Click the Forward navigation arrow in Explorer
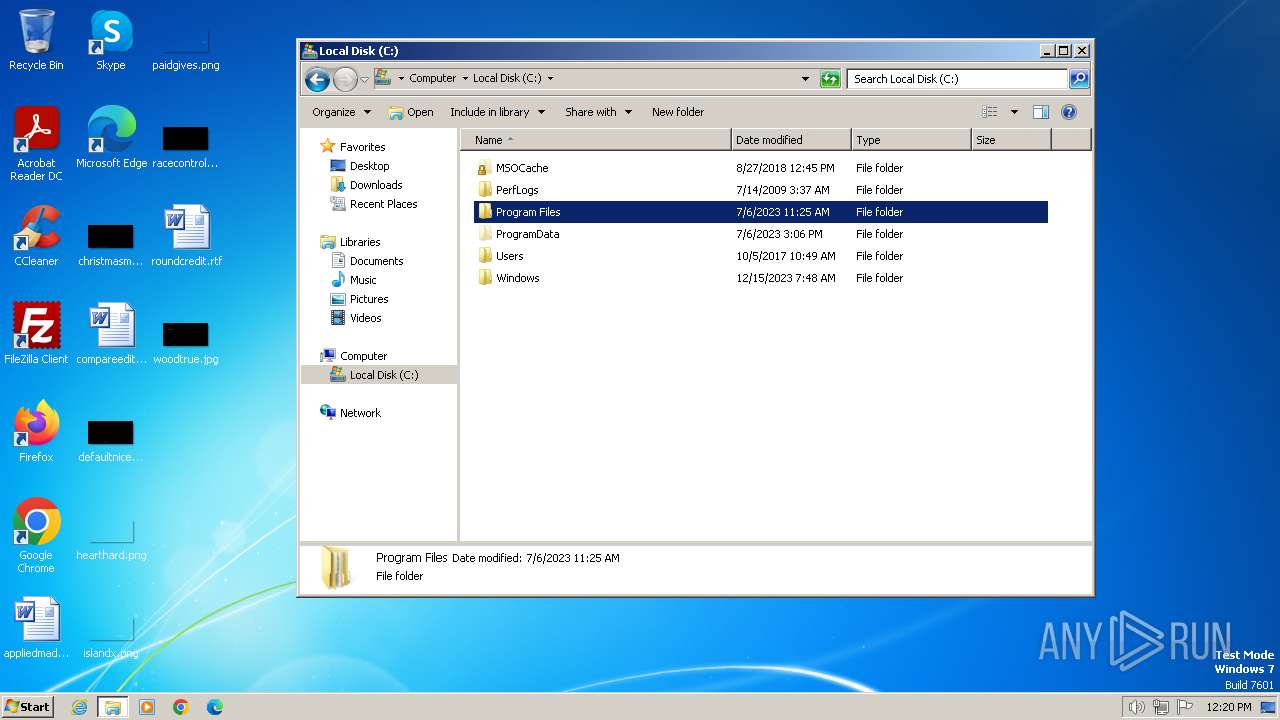 [345, 79]
